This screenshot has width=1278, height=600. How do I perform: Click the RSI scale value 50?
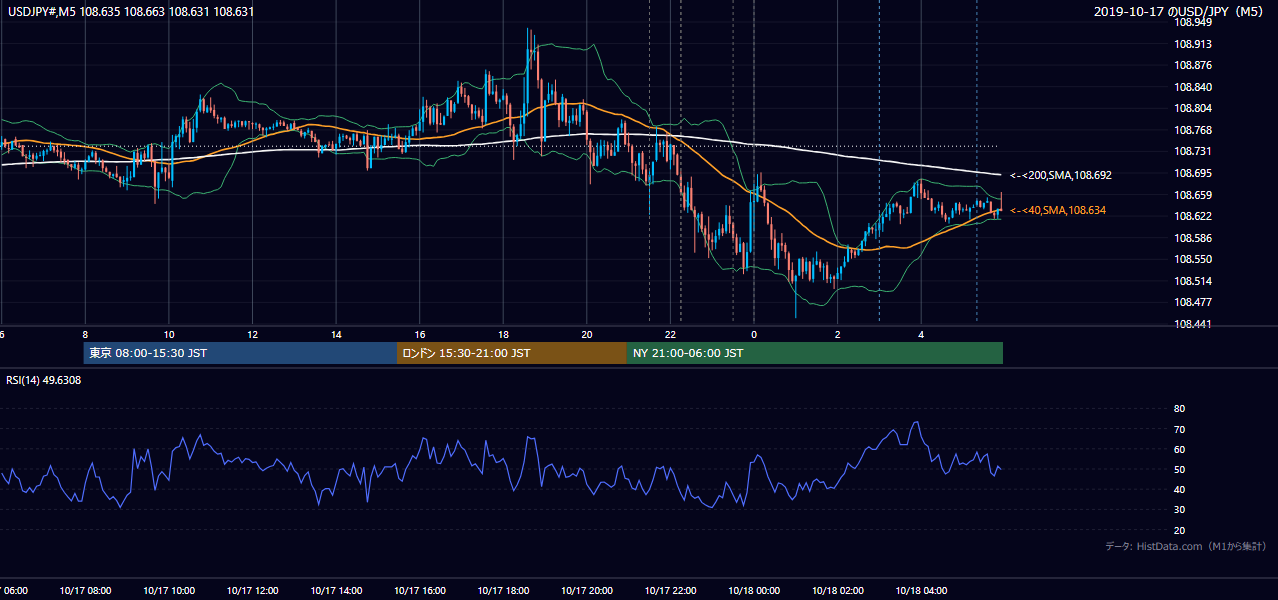click(1179, 469)
